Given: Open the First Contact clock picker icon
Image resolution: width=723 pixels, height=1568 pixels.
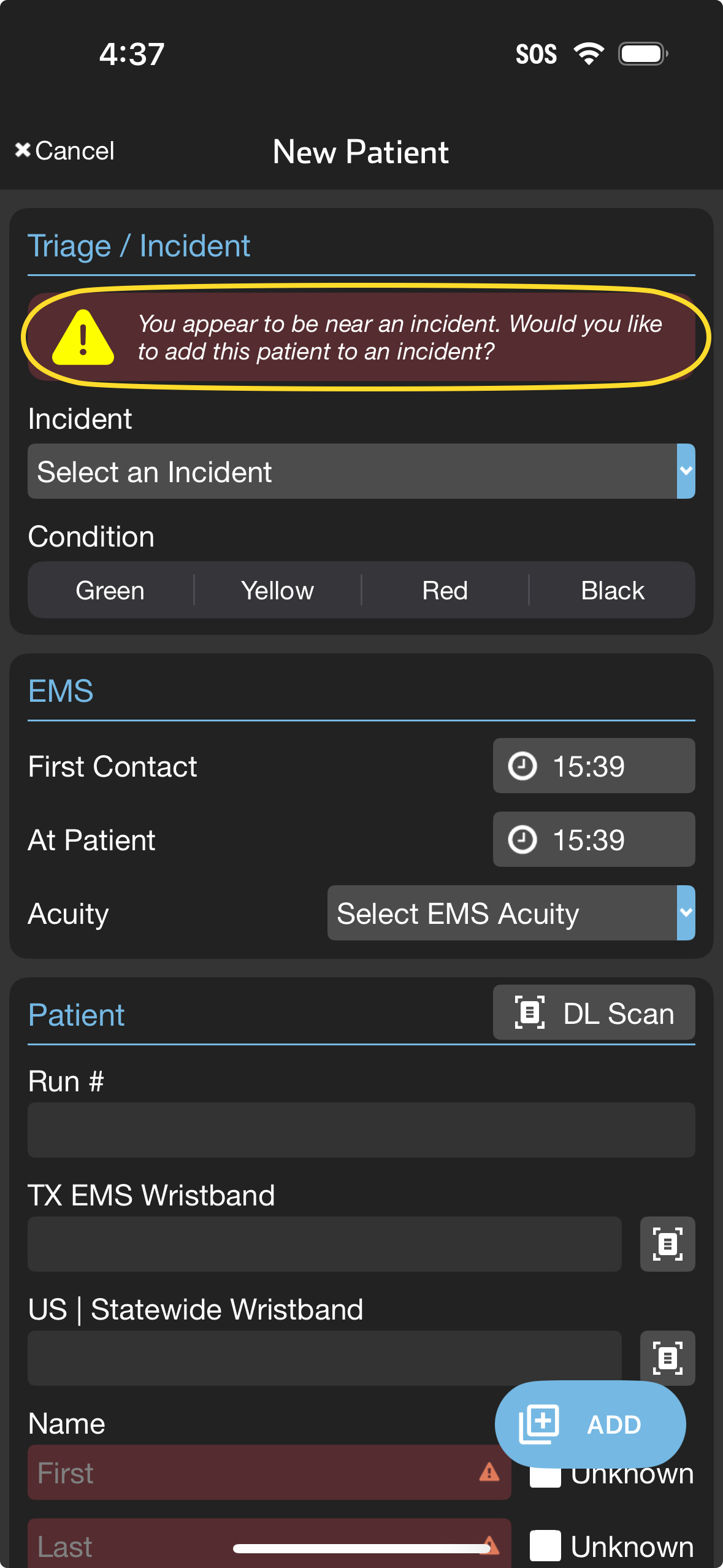Looking at the screenshot, I should [x=523, y=766].
